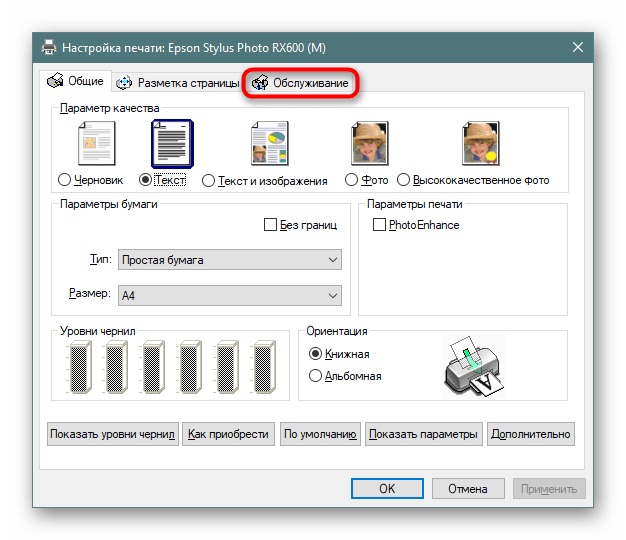Click the Text and images quality icon
The width and height of the screenshot is (626, 540).
point(270,143)
